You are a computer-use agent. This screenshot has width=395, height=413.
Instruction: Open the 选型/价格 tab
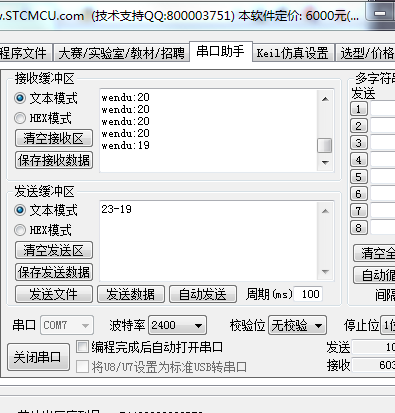click(365, 53)
